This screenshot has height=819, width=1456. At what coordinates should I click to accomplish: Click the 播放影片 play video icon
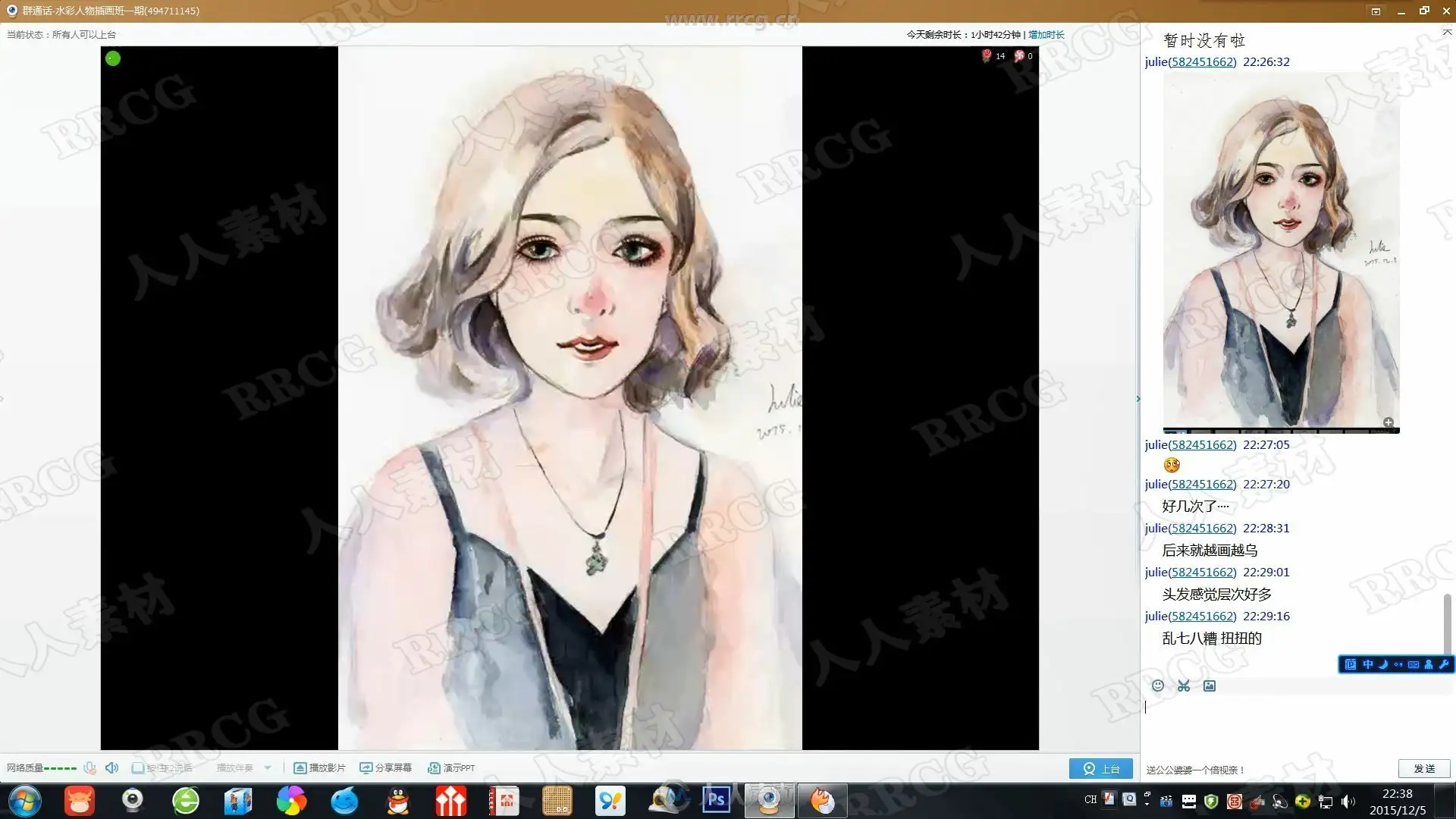tap(300, 768)
